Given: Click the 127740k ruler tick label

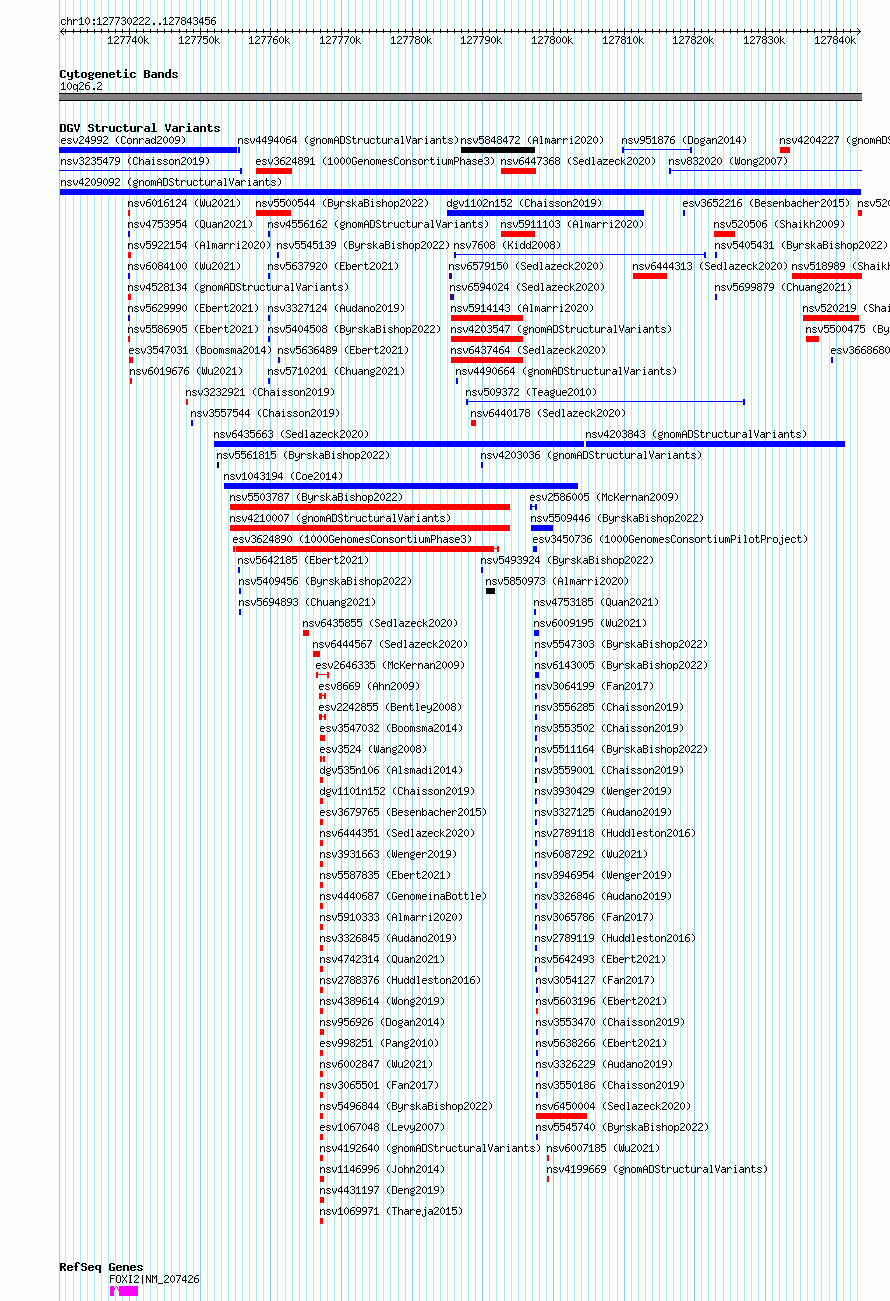Looking at the screenshot, I should click(x=128, y=40).
